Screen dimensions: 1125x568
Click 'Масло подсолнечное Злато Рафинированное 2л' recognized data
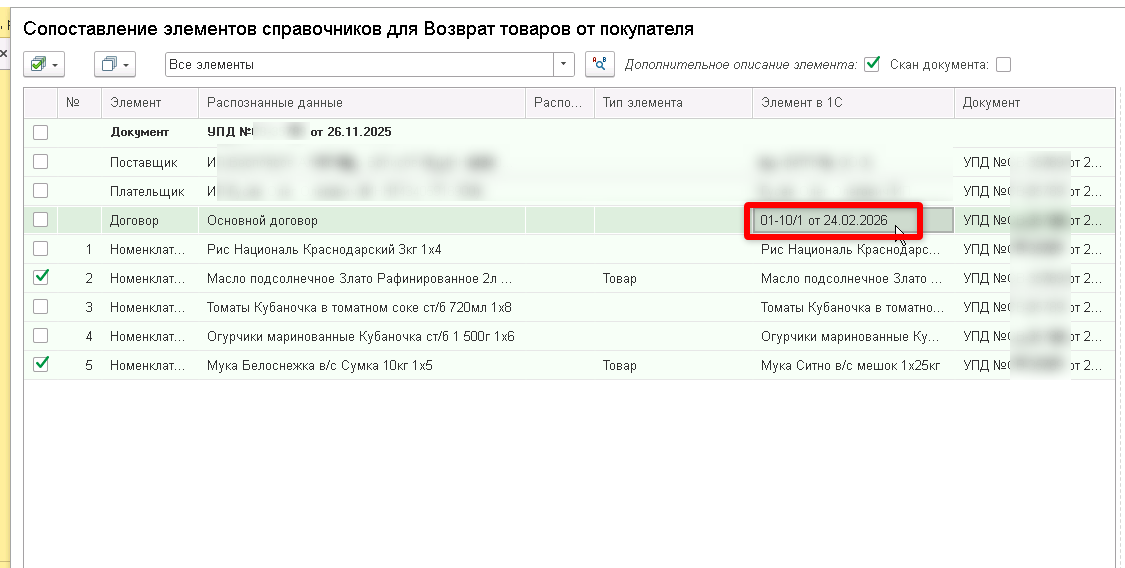[362, 278]
